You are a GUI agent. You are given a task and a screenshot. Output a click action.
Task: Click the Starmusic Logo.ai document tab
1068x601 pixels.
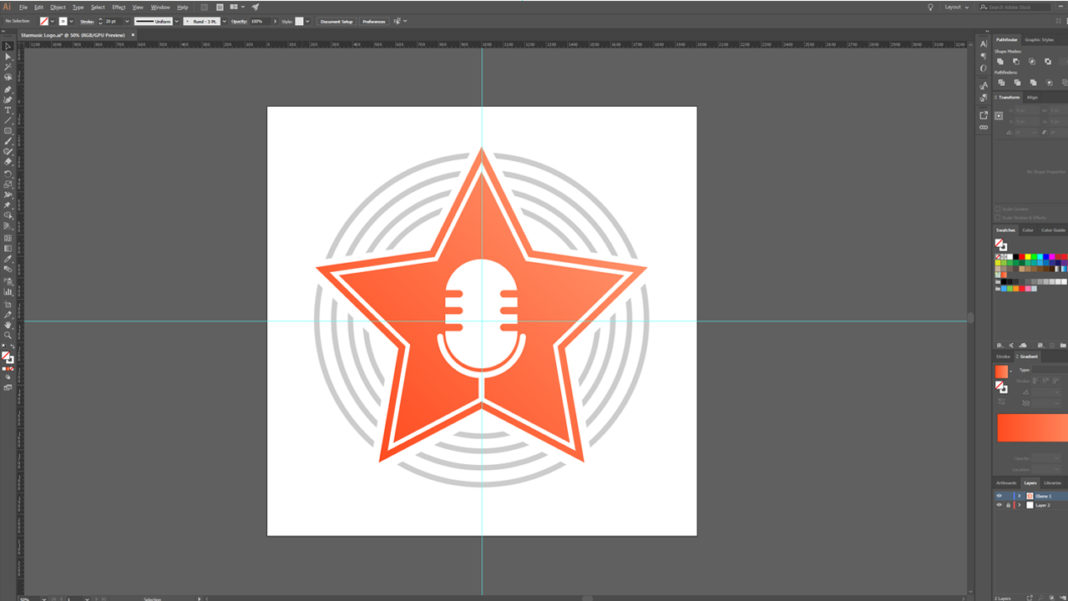click(70, 33)
